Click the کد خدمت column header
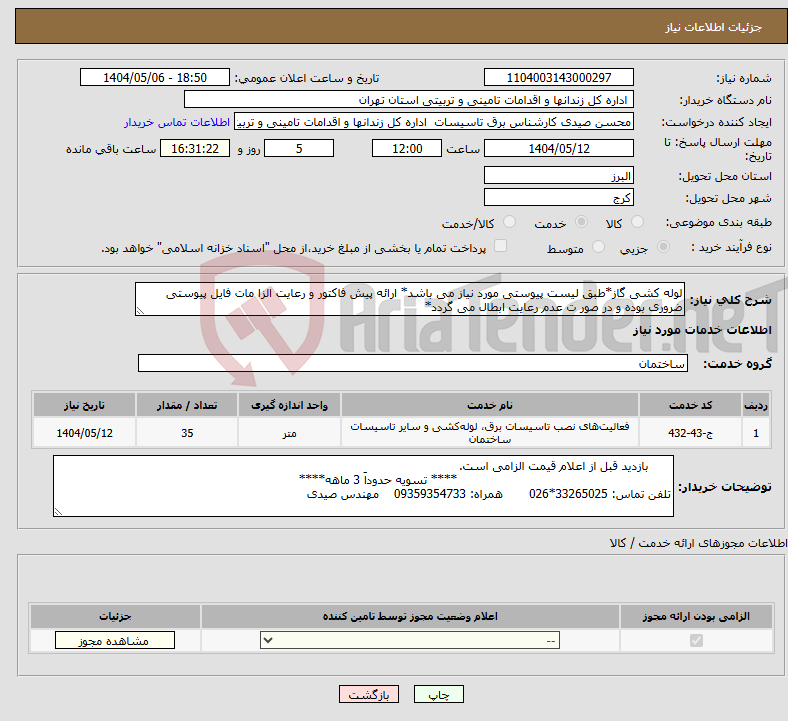Screen dimensions: 788x721 click(x=691, y=405)
